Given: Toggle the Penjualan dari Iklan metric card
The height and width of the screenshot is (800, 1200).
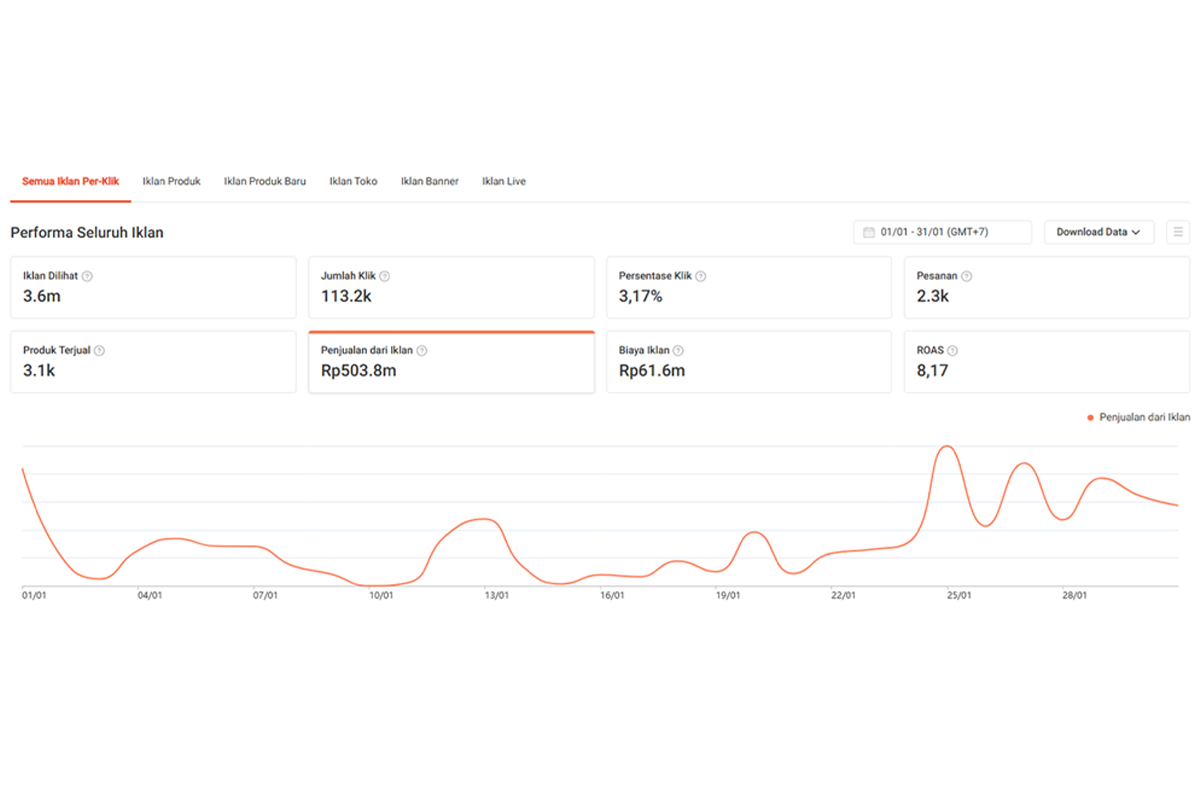Looking at the screenshot, I should point(451,362).
